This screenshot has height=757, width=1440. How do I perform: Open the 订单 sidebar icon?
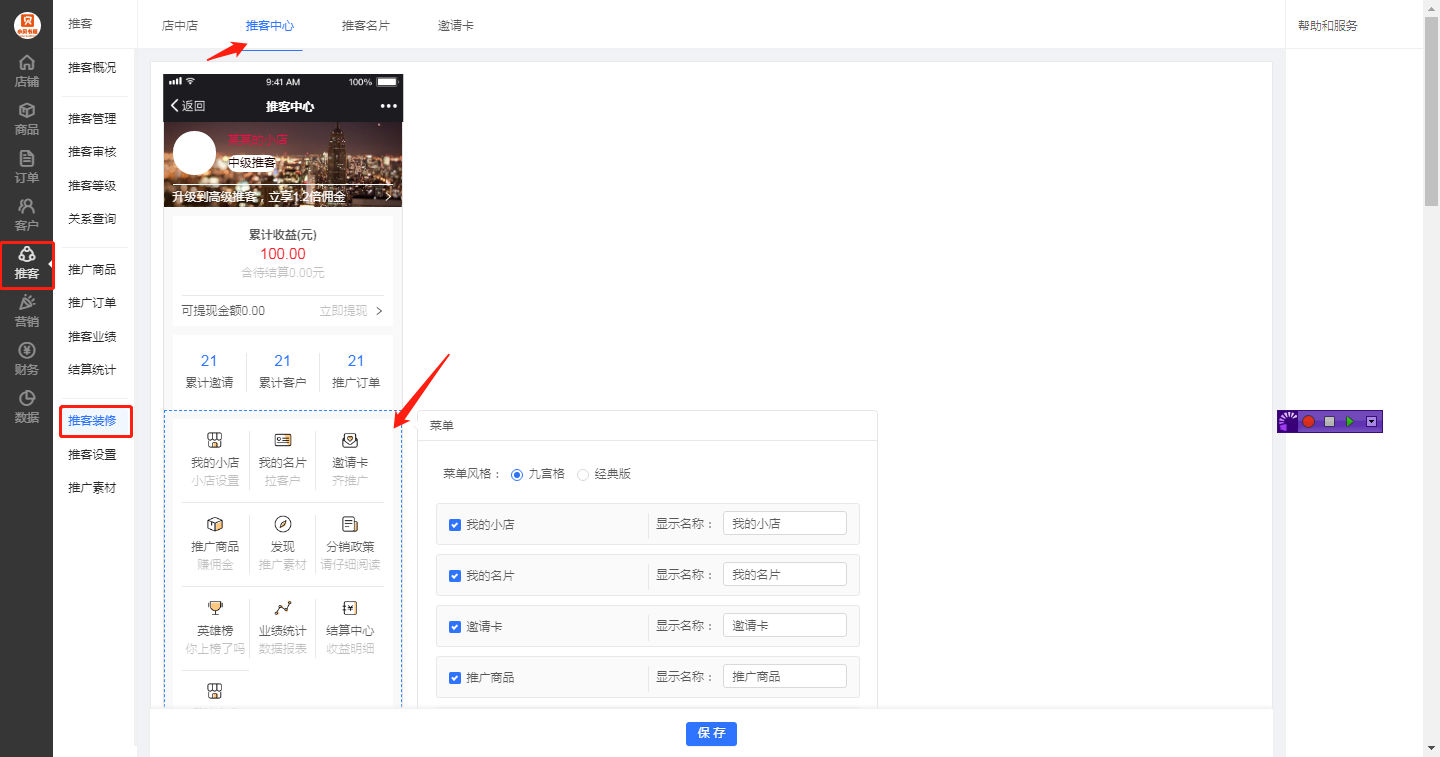point(27,167)
